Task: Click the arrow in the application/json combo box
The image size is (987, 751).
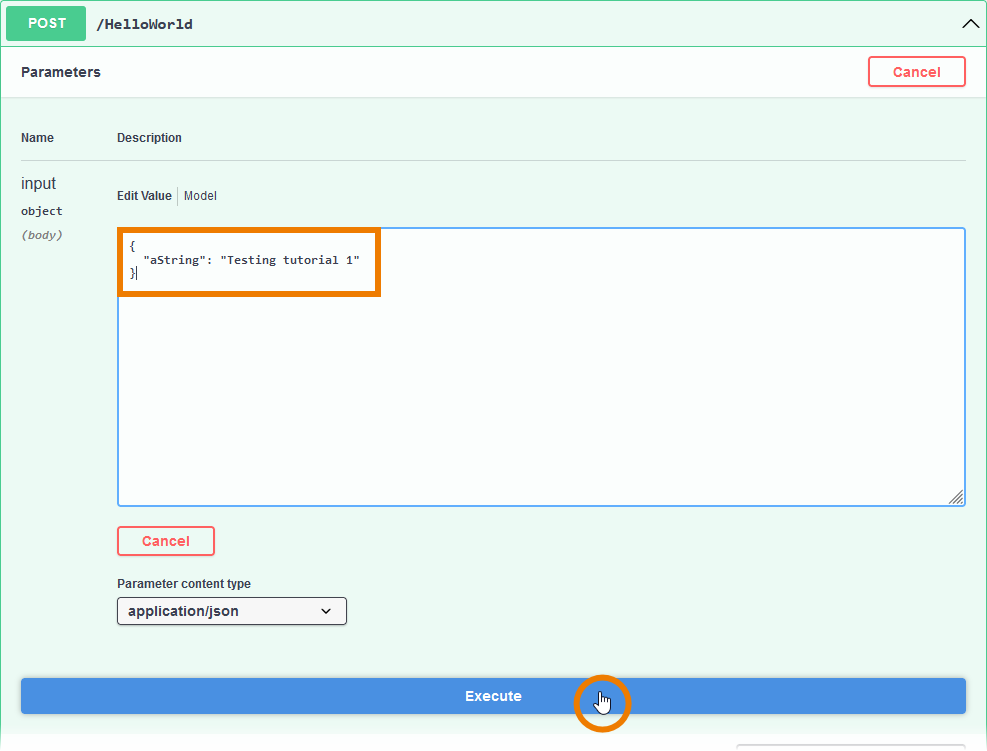Action: [x=326, y=611]
